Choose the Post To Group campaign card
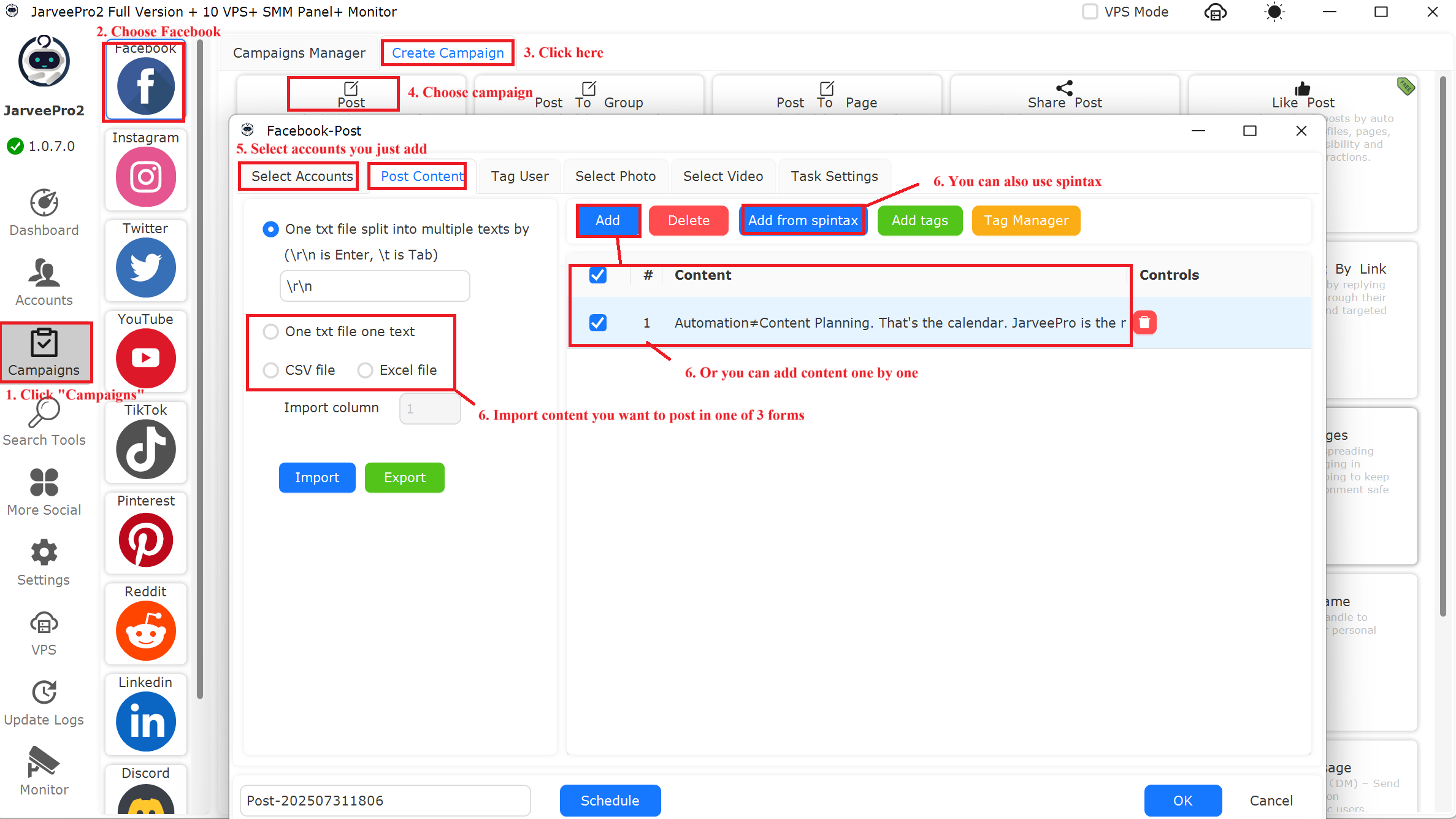The image size is (1456, 819). (x=589, y=94)
